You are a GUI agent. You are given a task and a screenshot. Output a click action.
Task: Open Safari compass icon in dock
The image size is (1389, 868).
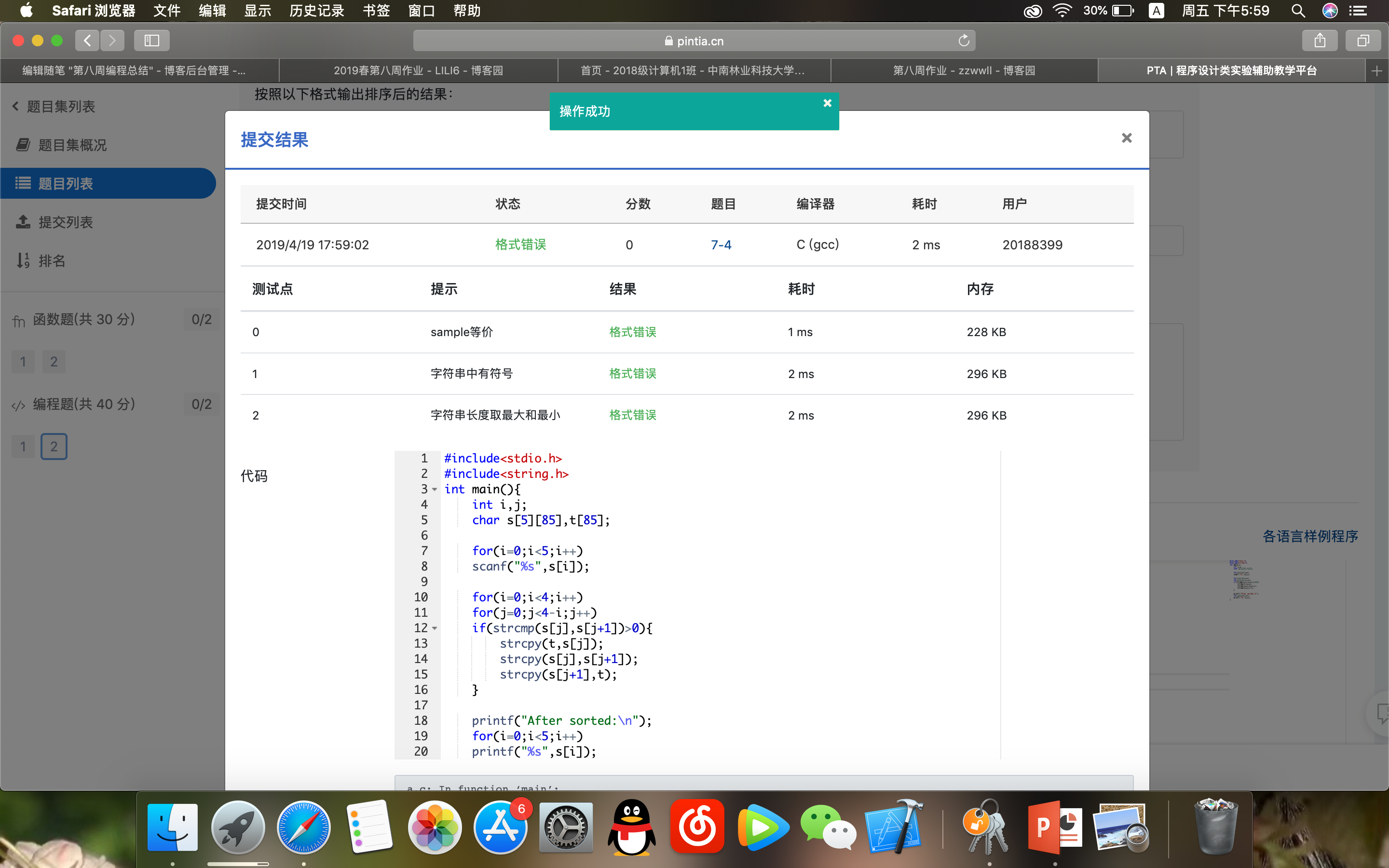(304, 827)
